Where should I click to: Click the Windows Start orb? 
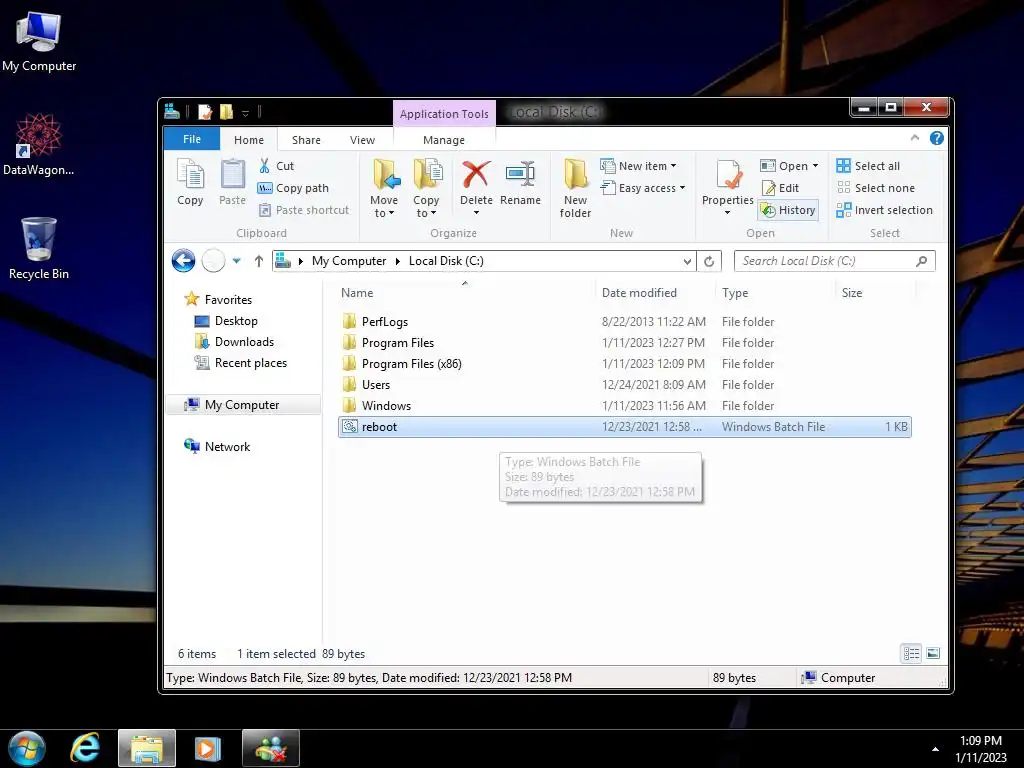point(26,748)
